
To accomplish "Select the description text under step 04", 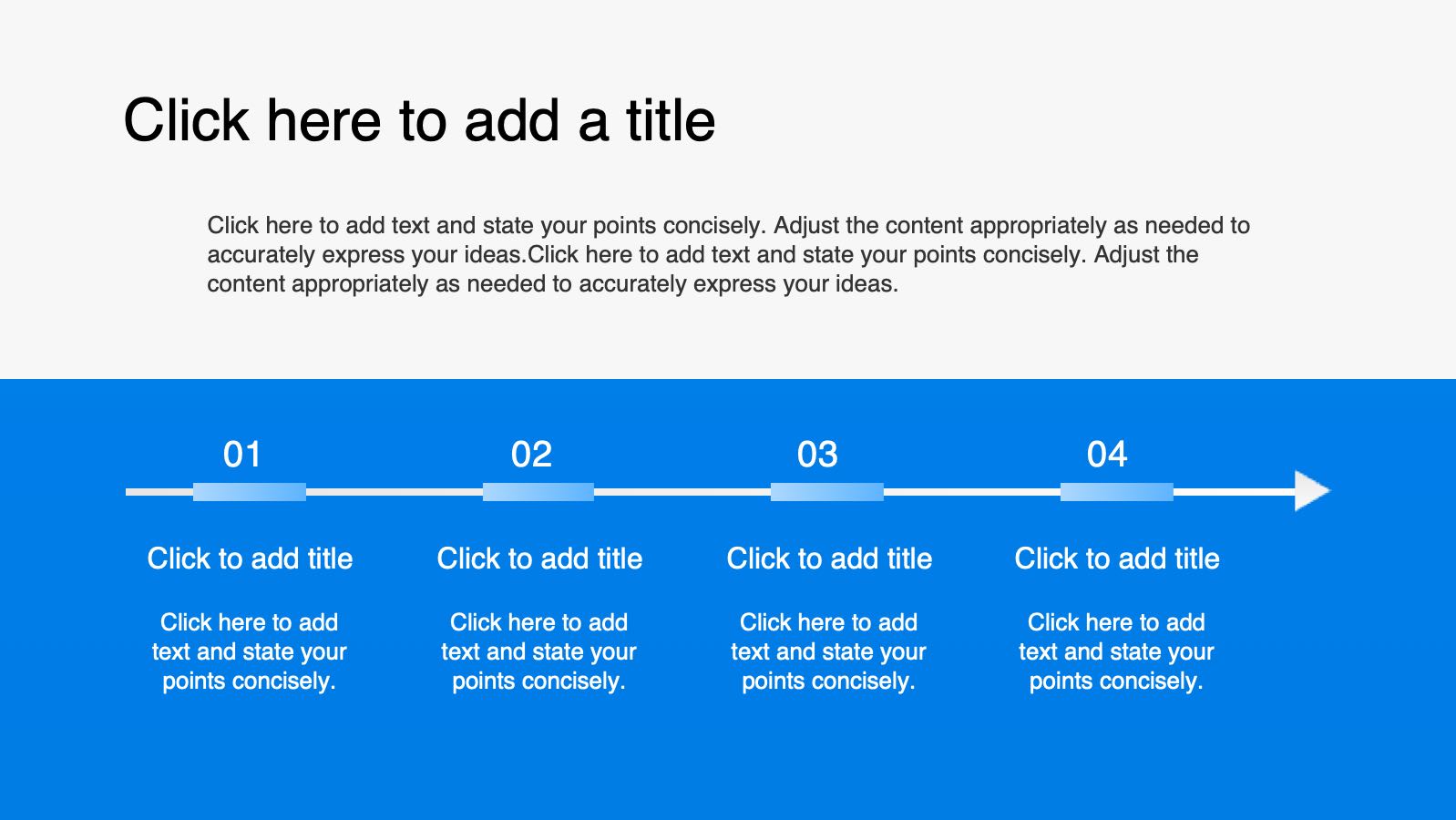I will (1116, 651).
